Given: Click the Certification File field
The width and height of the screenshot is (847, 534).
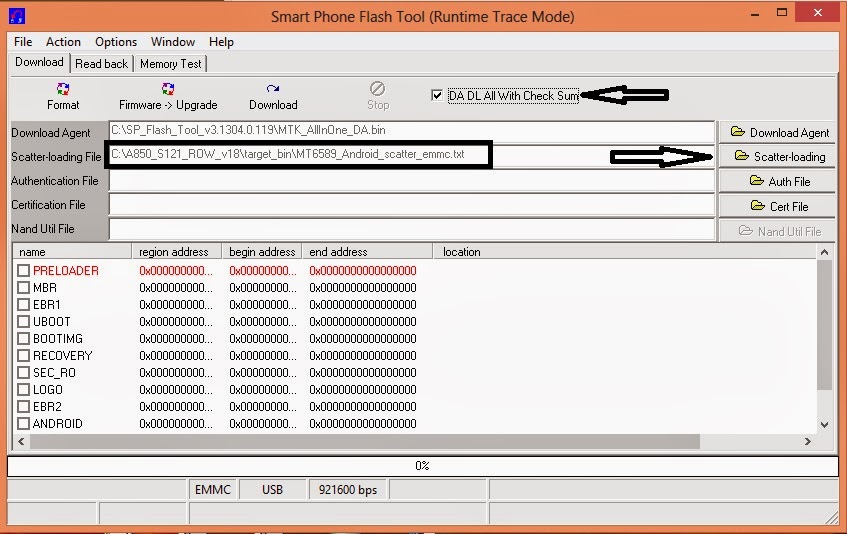Looking at the screenshot, I should [412, 205].
